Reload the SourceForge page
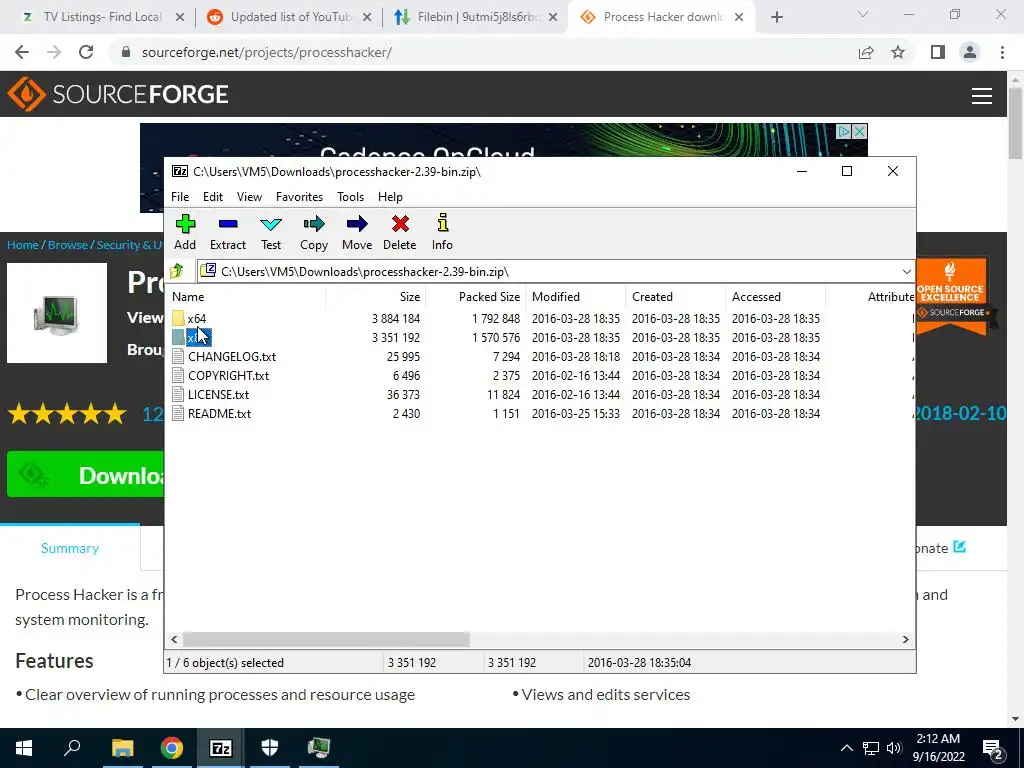Viewport: 1024px width, 768px height. click(86, 52)
